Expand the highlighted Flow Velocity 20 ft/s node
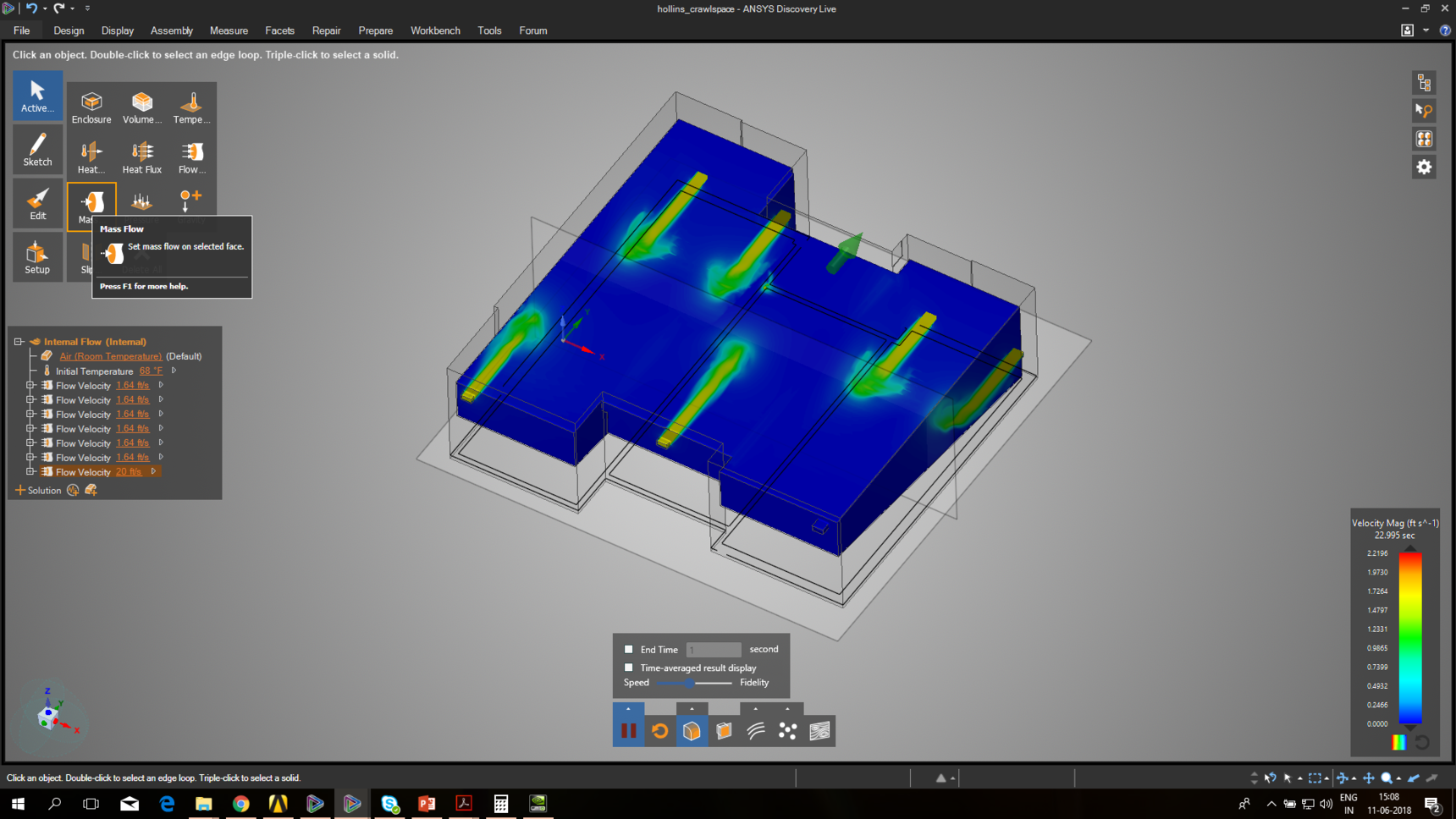This screenshot has height=819, width=1456. pyautogui.click(x=30, y=471)
